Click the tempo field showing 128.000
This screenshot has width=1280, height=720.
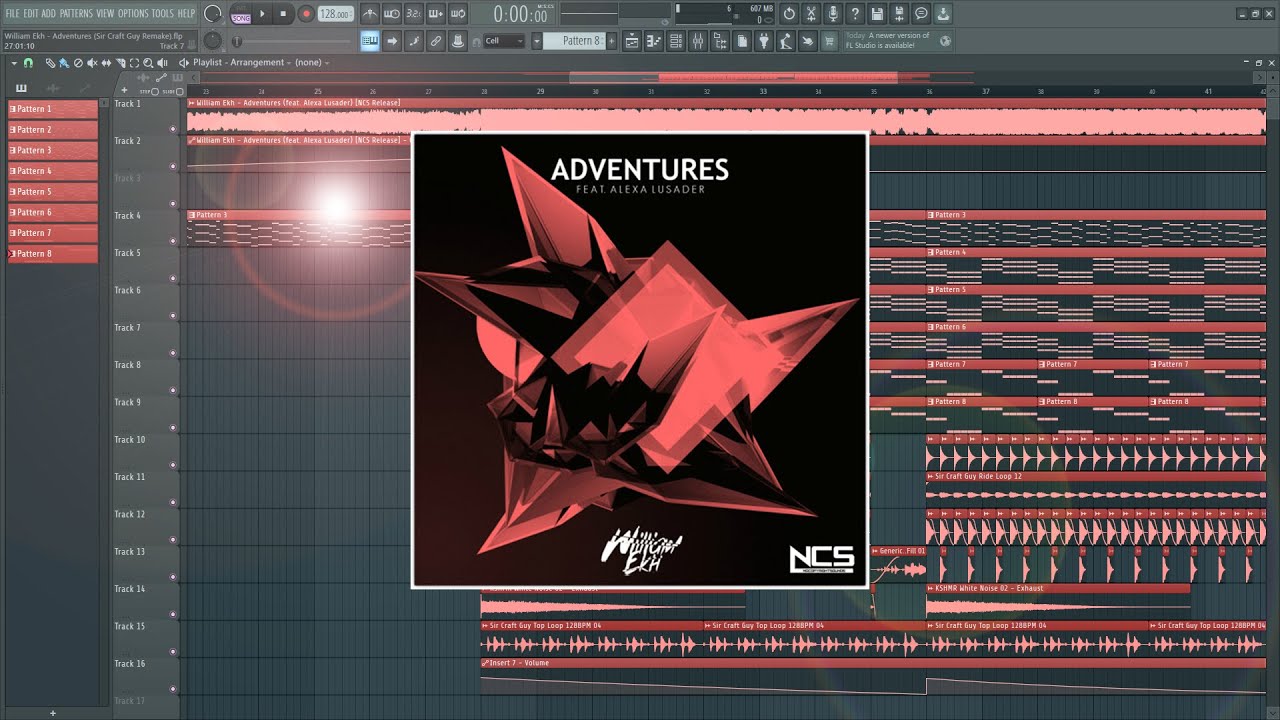pos(336,13)
